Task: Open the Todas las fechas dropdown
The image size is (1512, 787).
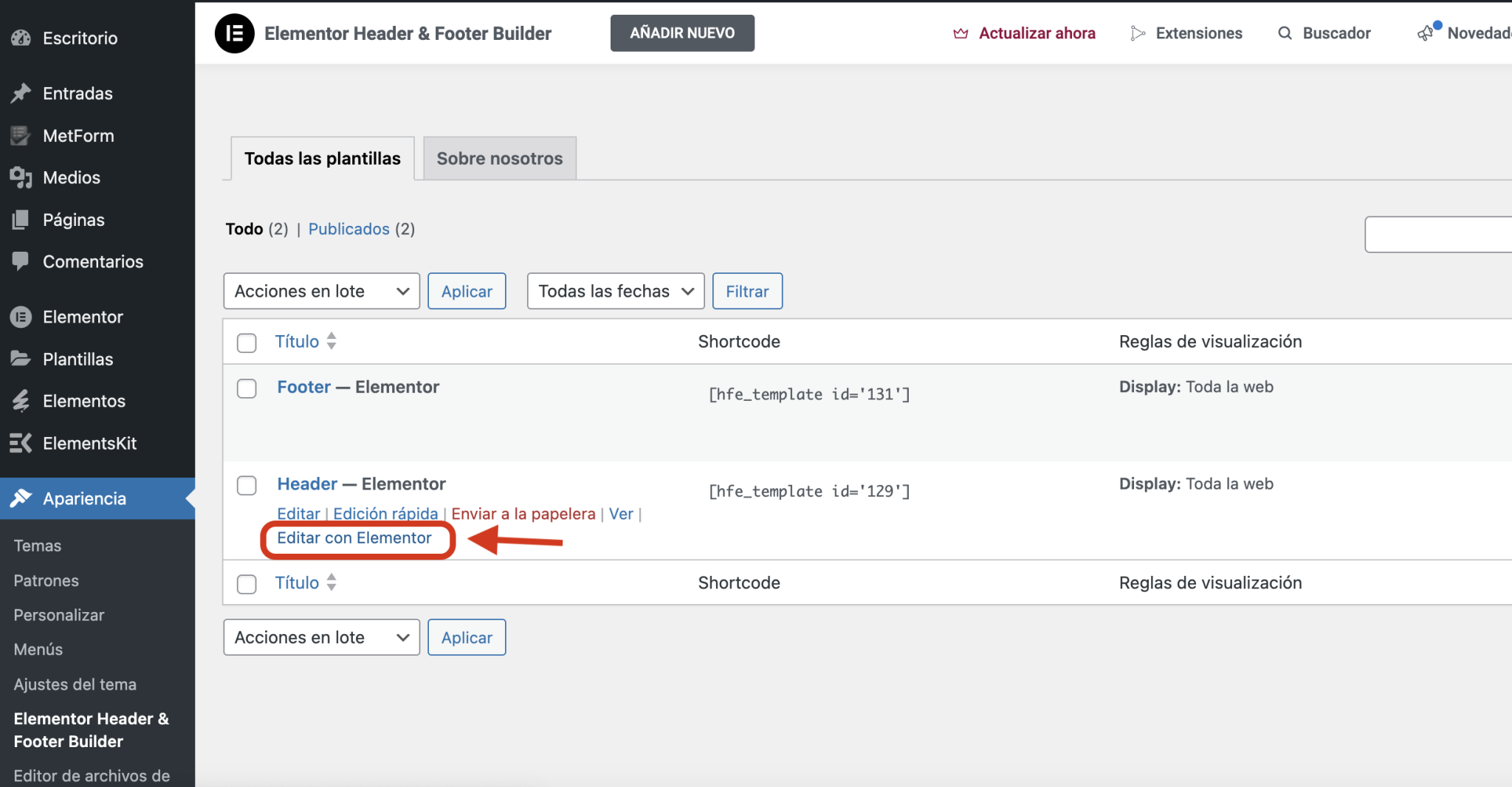Action: tap(615, 291)
